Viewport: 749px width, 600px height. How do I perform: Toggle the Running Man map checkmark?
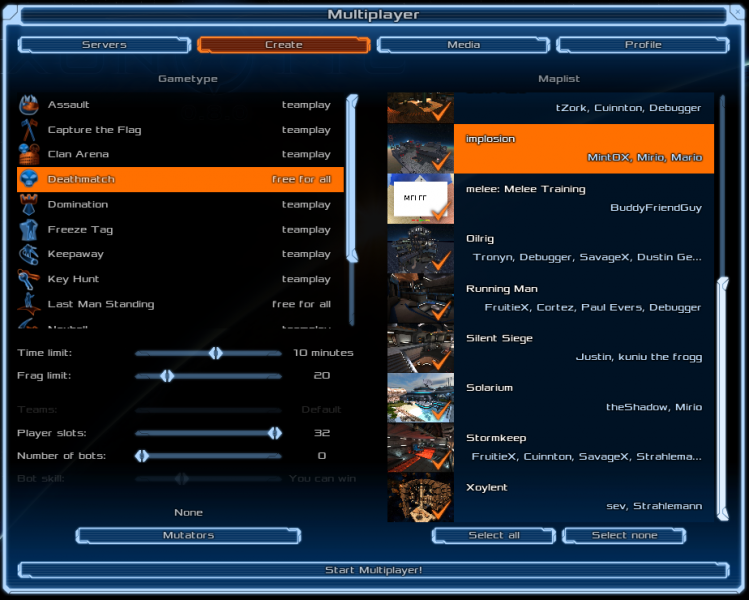coord(442,311)
